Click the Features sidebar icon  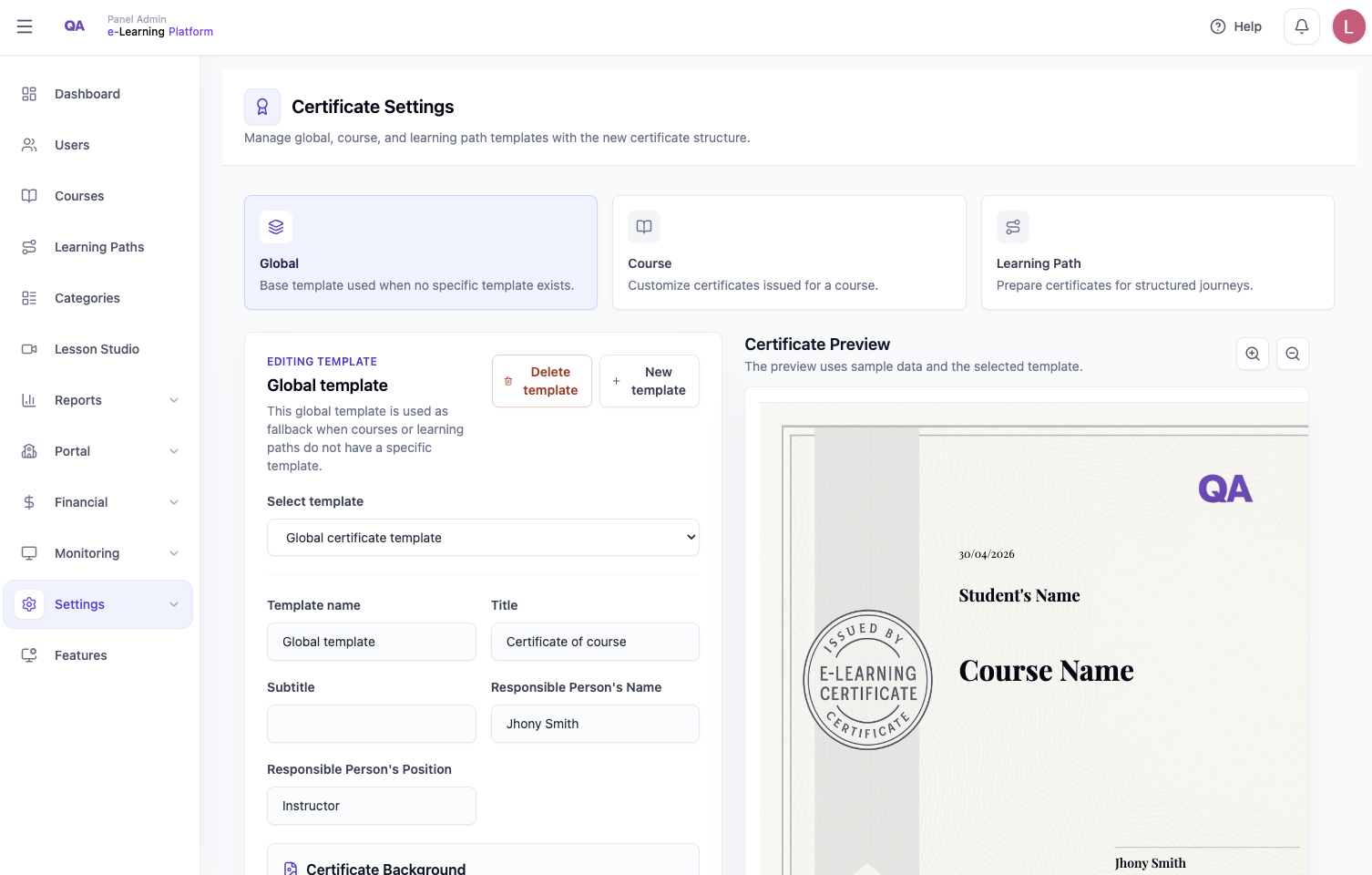(29, 655)
